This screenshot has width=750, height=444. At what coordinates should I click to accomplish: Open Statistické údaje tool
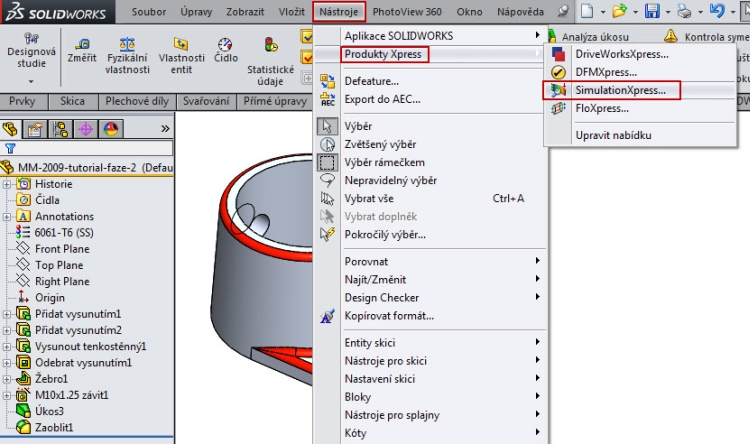[x=271, y=62]
